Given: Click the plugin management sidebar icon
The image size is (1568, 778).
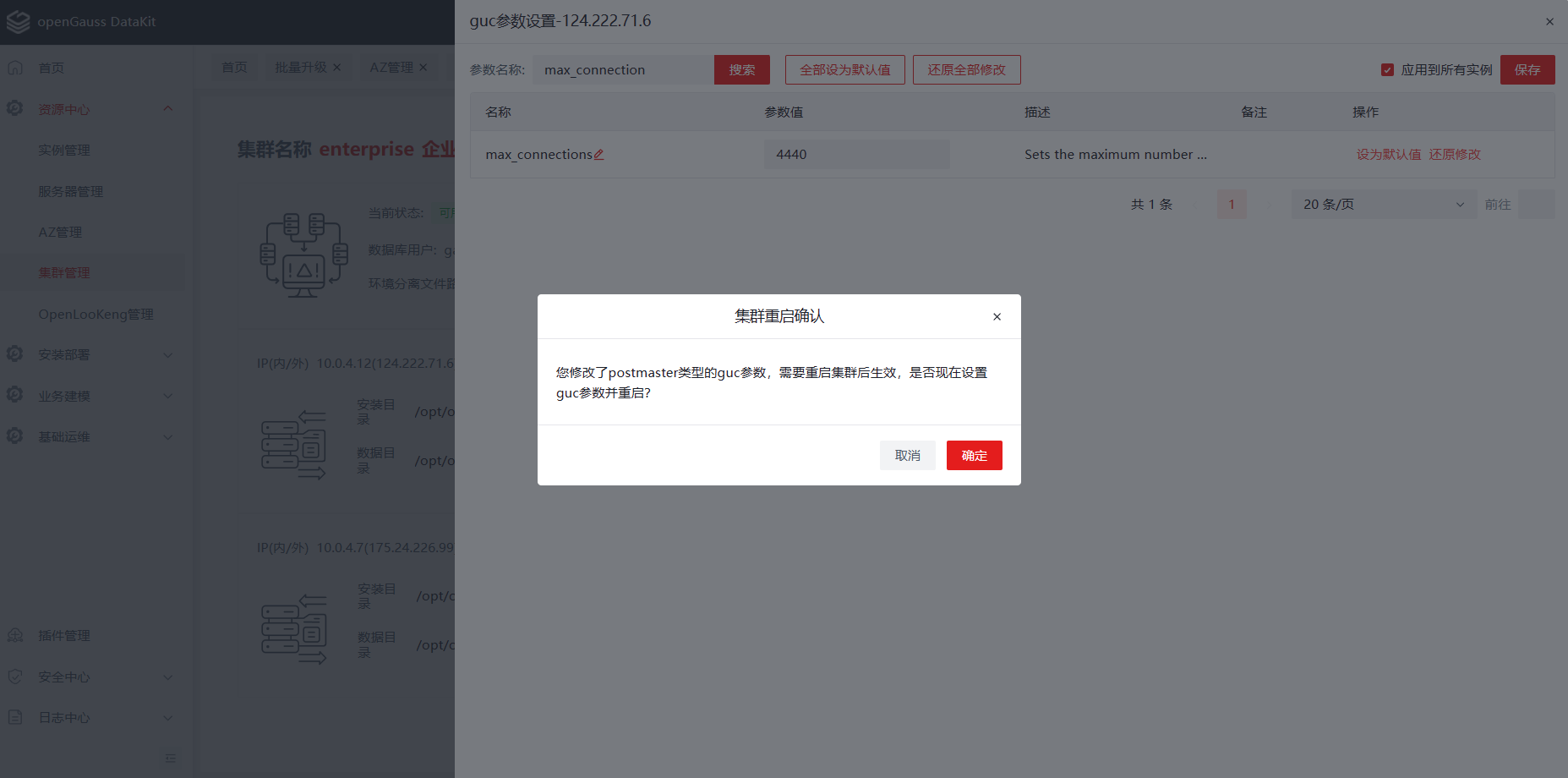Looking at the screenshot, I should (15, 635).
